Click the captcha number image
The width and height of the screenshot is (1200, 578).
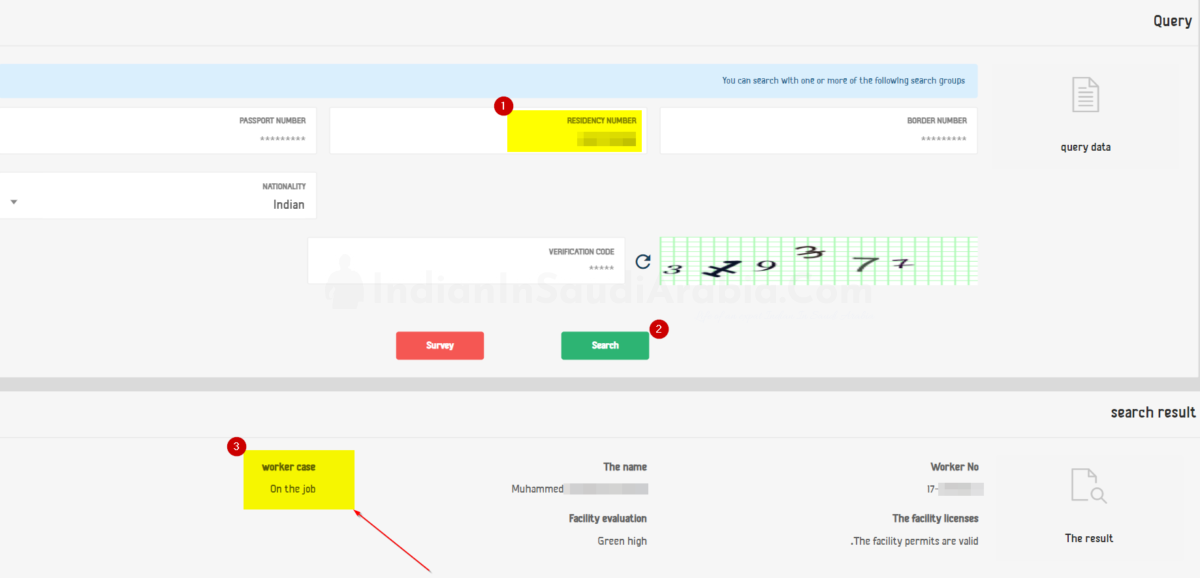(818, 261)
